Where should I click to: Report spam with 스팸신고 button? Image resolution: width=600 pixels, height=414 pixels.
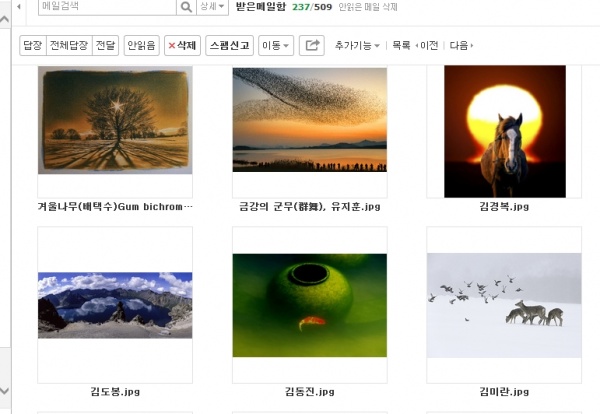[x=230, y=46]
